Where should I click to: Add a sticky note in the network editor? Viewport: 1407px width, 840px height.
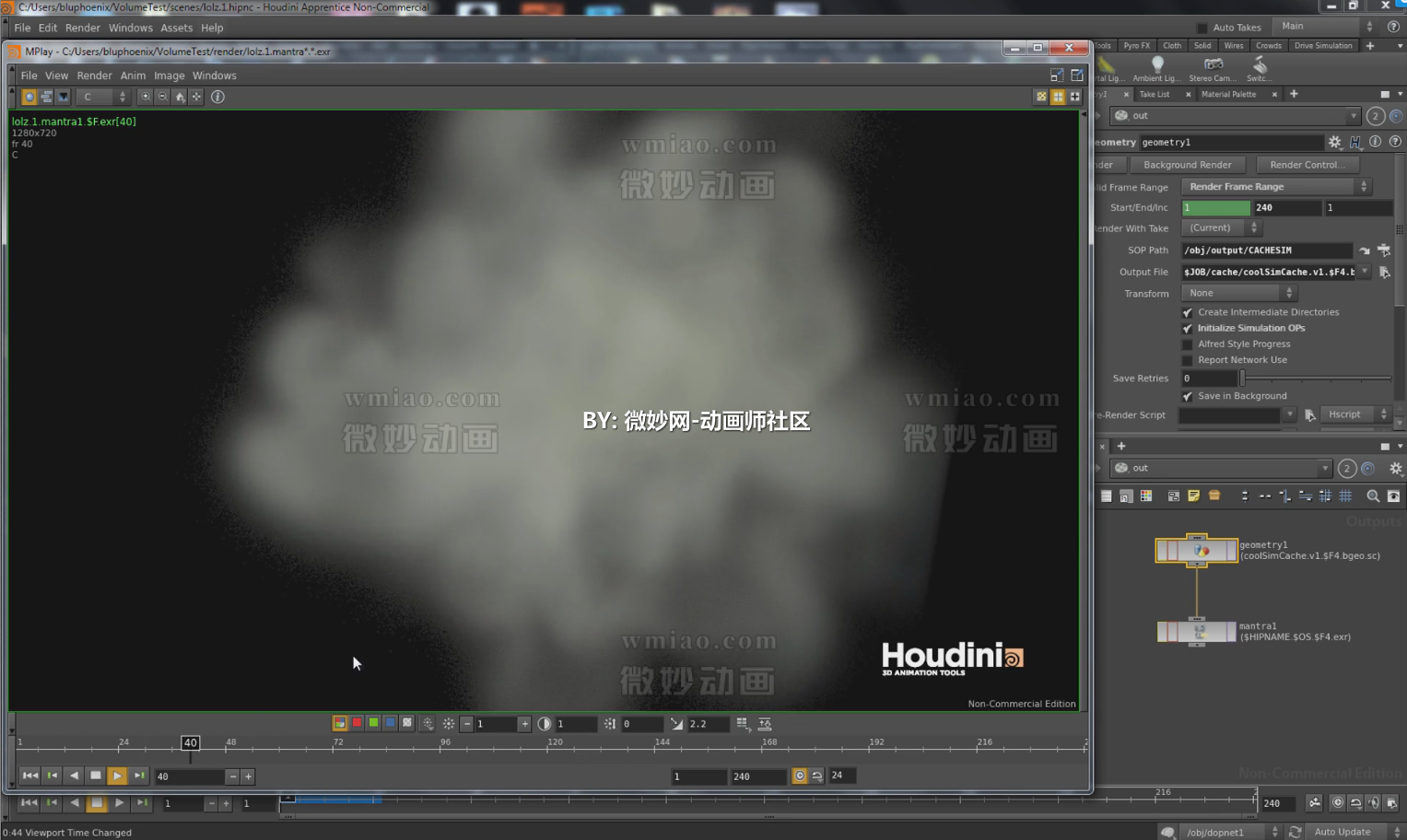pos(1194,496)
